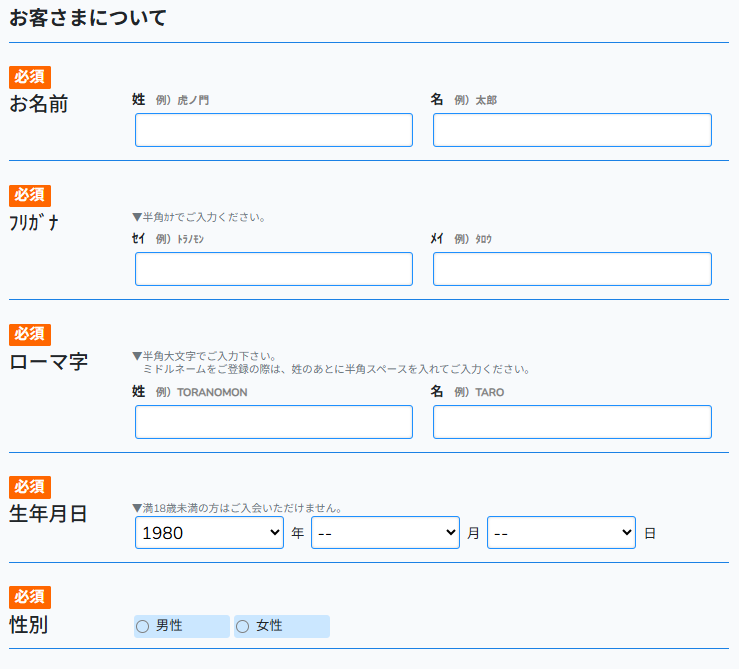The height and width of the screenshot is (669, 739).
Task: Click the 必須 badge above 性別
Action: 29,597
